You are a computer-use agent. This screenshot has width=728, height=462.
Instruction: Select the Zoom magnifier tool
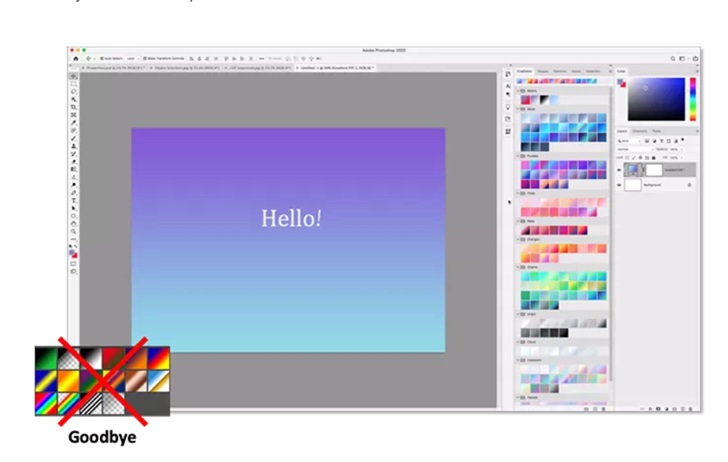tap(73, 232)
